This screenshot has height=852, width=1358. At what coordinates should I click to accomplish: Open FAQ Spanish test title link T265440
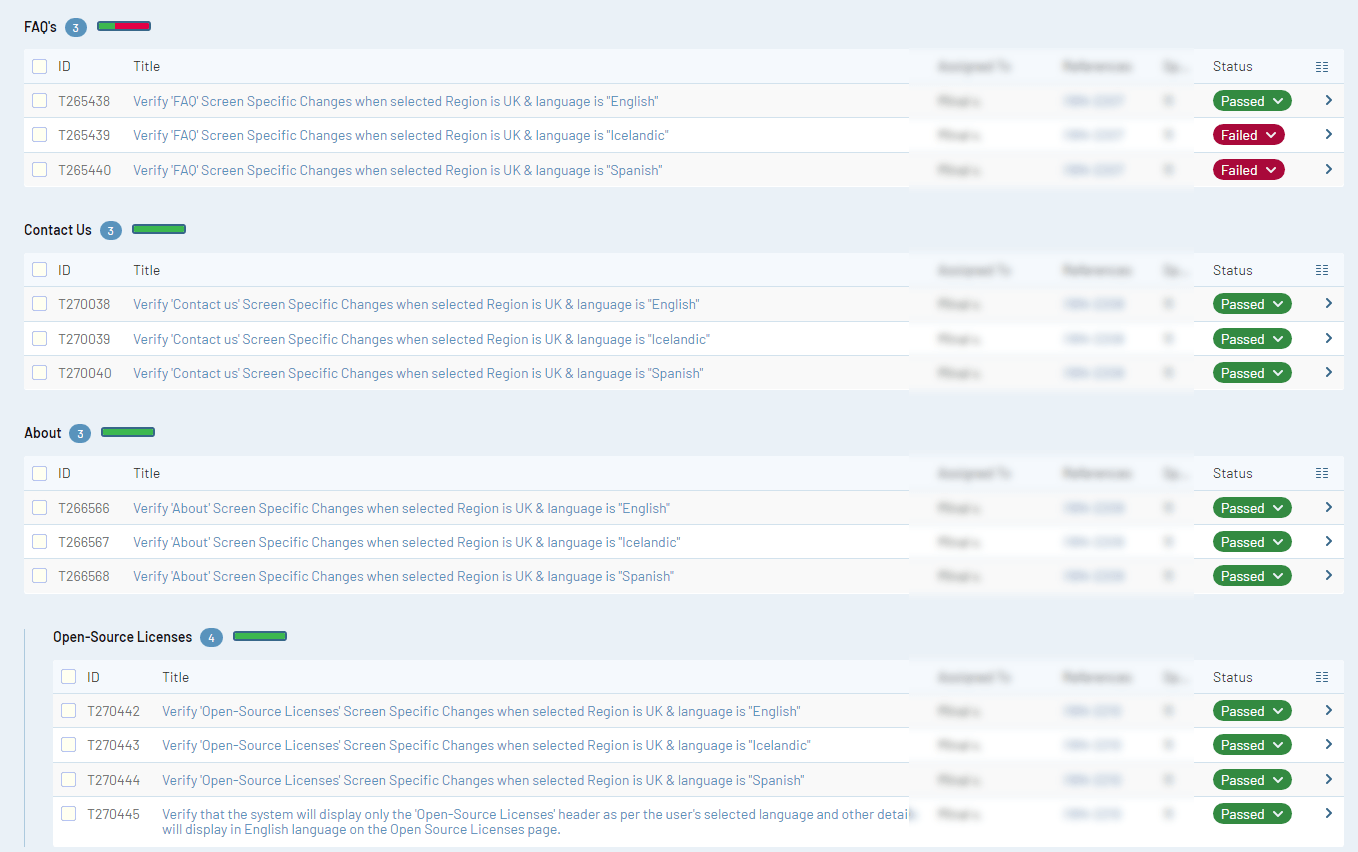[397, 170]
